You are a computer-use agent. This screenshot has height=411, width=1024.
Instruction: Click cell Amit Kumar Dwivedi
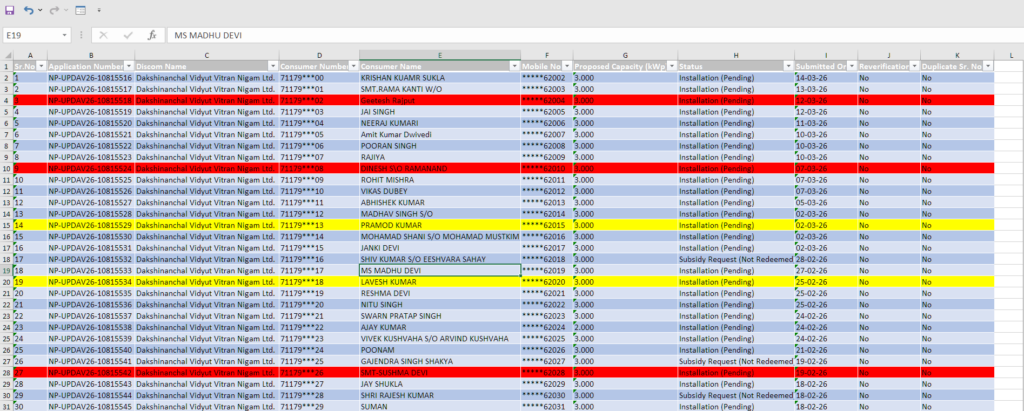click(x=440, y=134)
